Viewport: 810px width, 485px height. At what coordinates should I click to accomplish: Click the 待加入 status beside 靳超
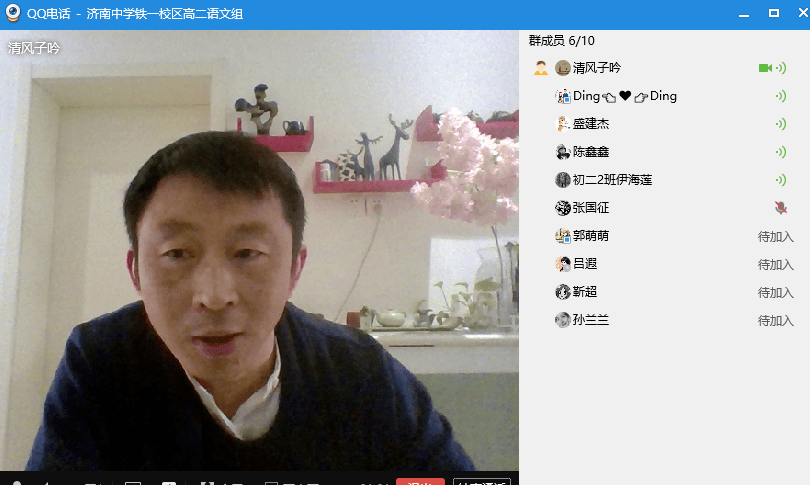(775, 292)
